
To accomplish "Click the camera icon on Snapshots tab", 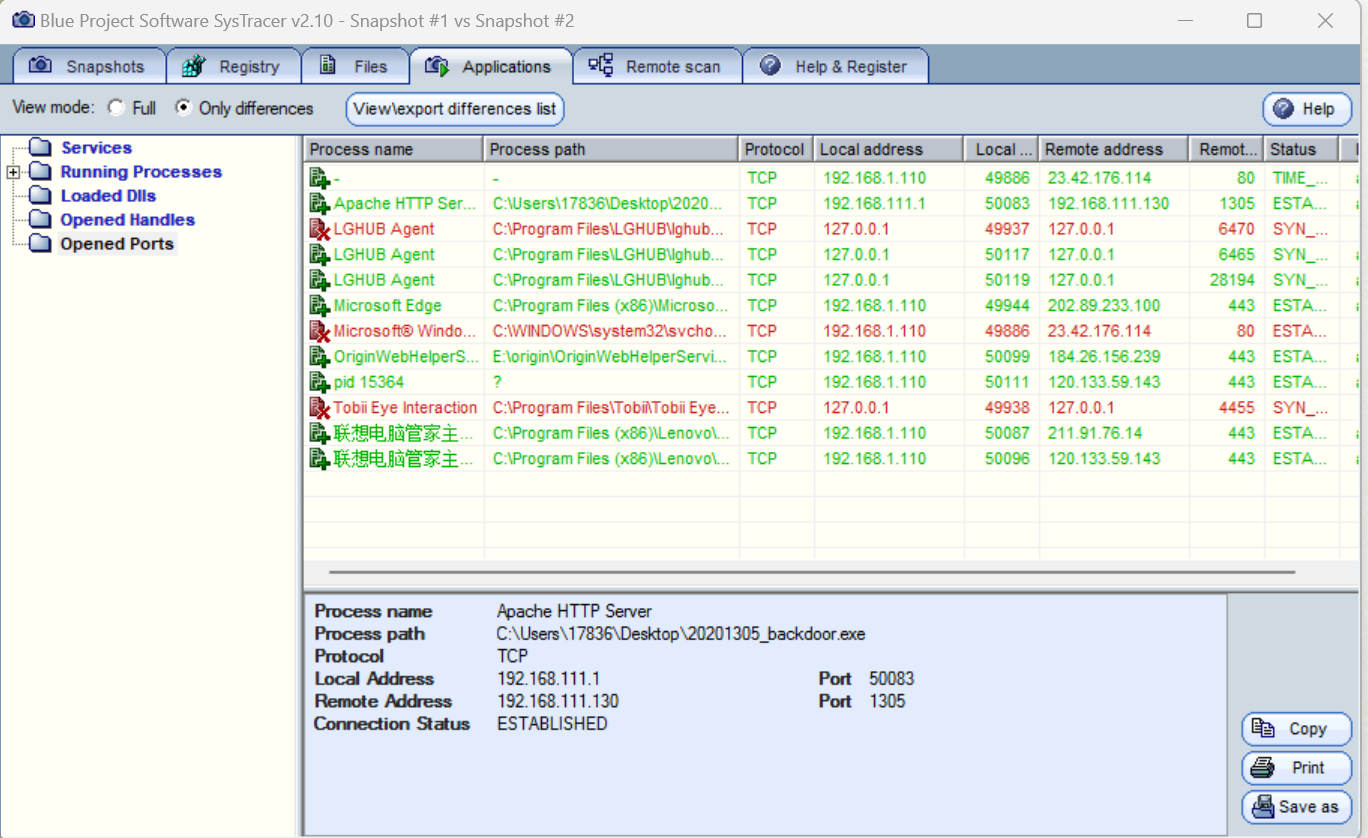I will (40, 66).
